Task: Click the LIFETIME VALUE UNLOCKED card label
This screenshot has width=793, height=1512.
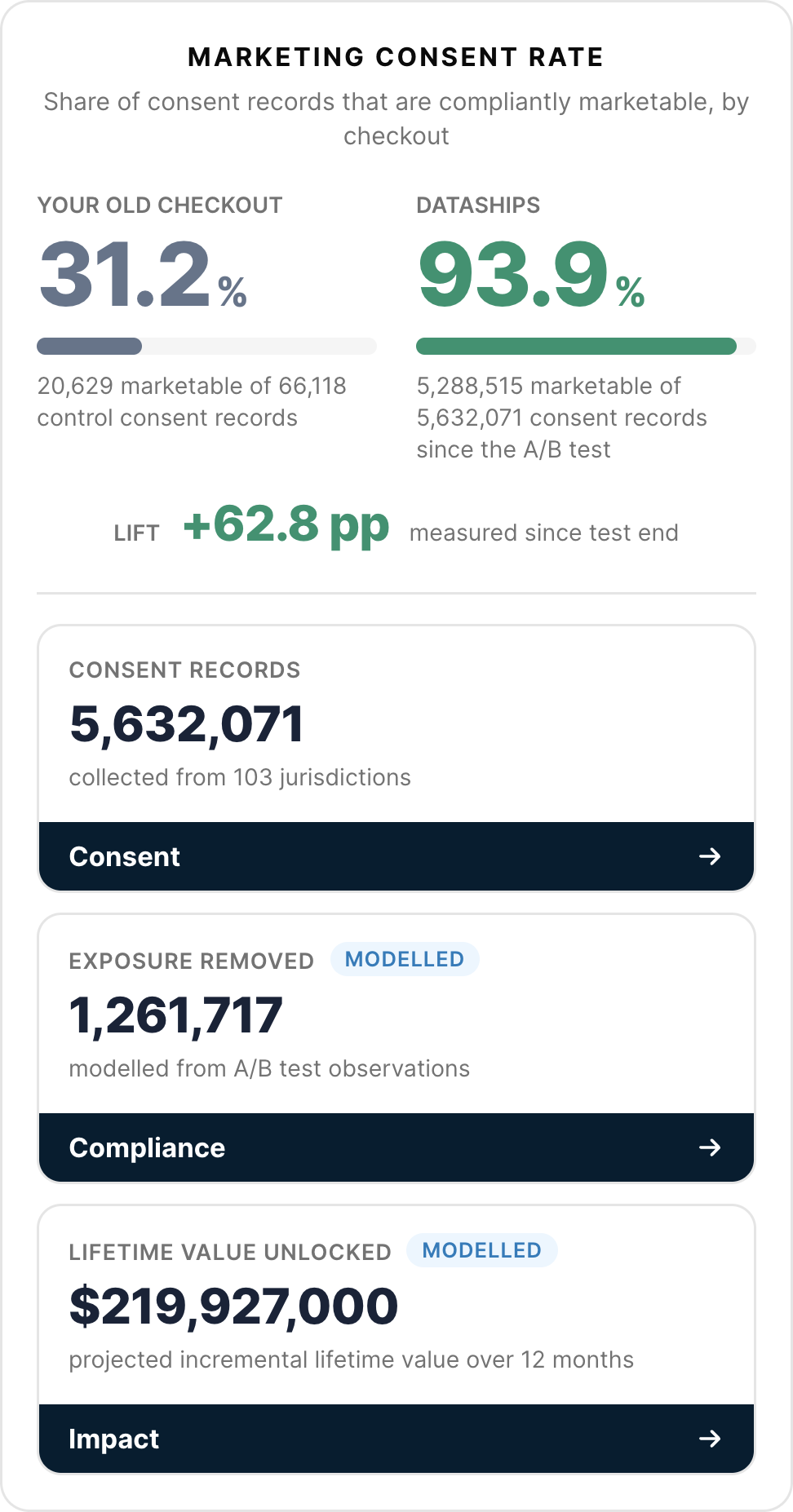Action: (x=230, y=1252)
